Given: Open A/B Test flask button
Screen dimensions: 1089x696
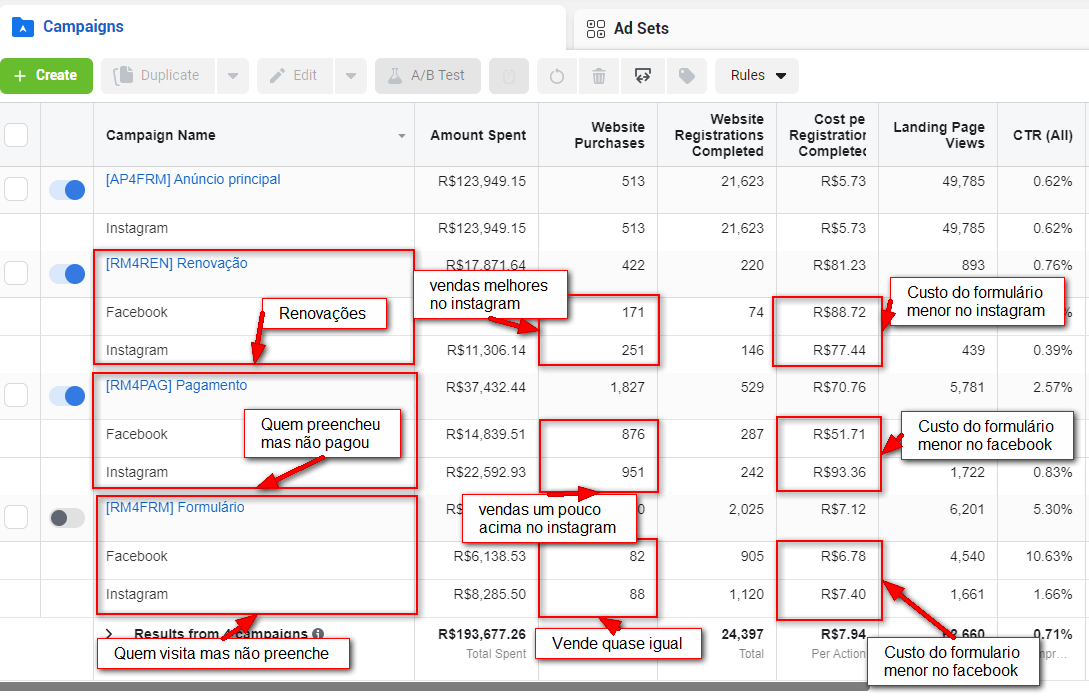Looking at the screenshot, I should (427, 76).
